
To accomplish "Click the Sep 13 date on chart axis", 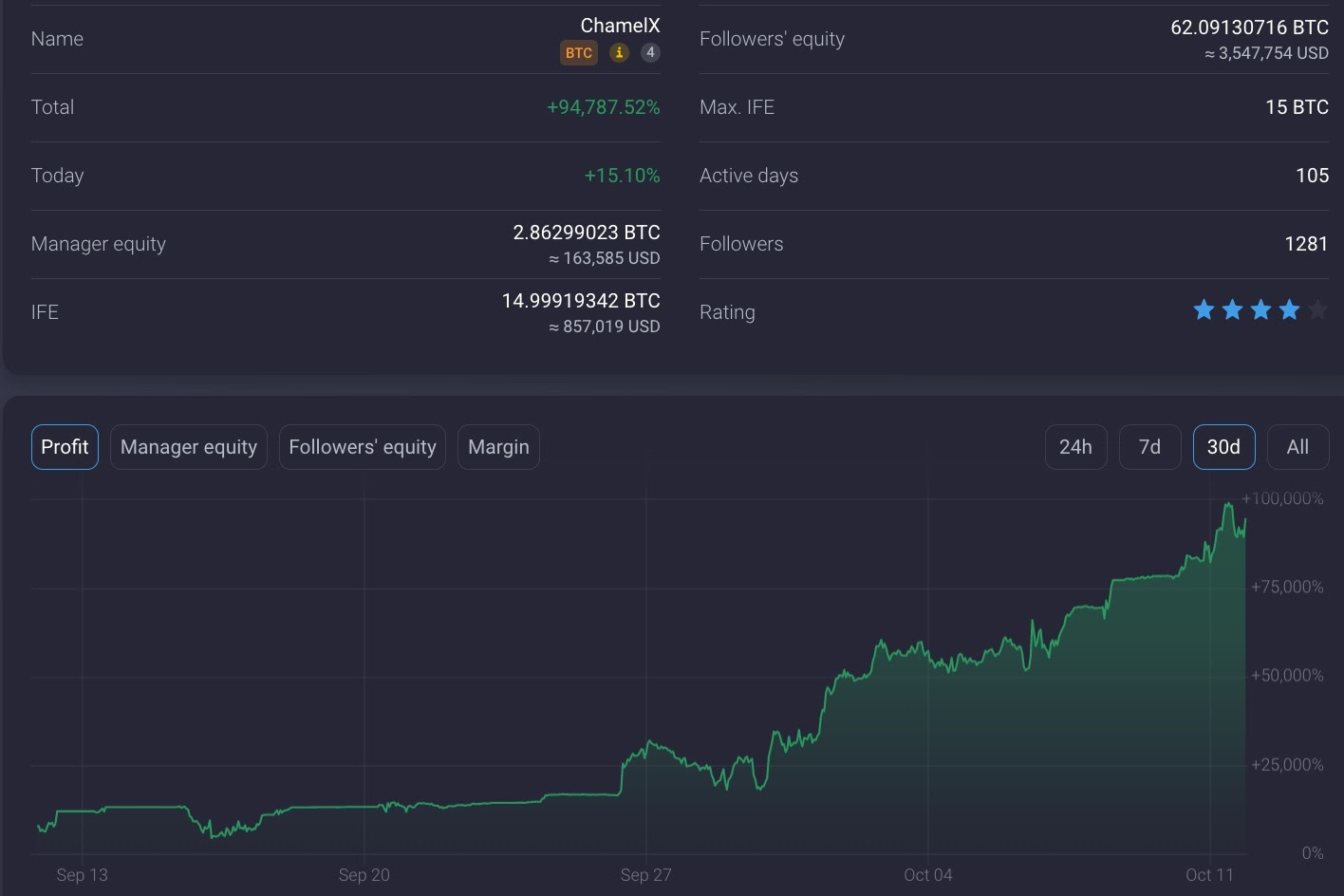I will click(82, 874).
